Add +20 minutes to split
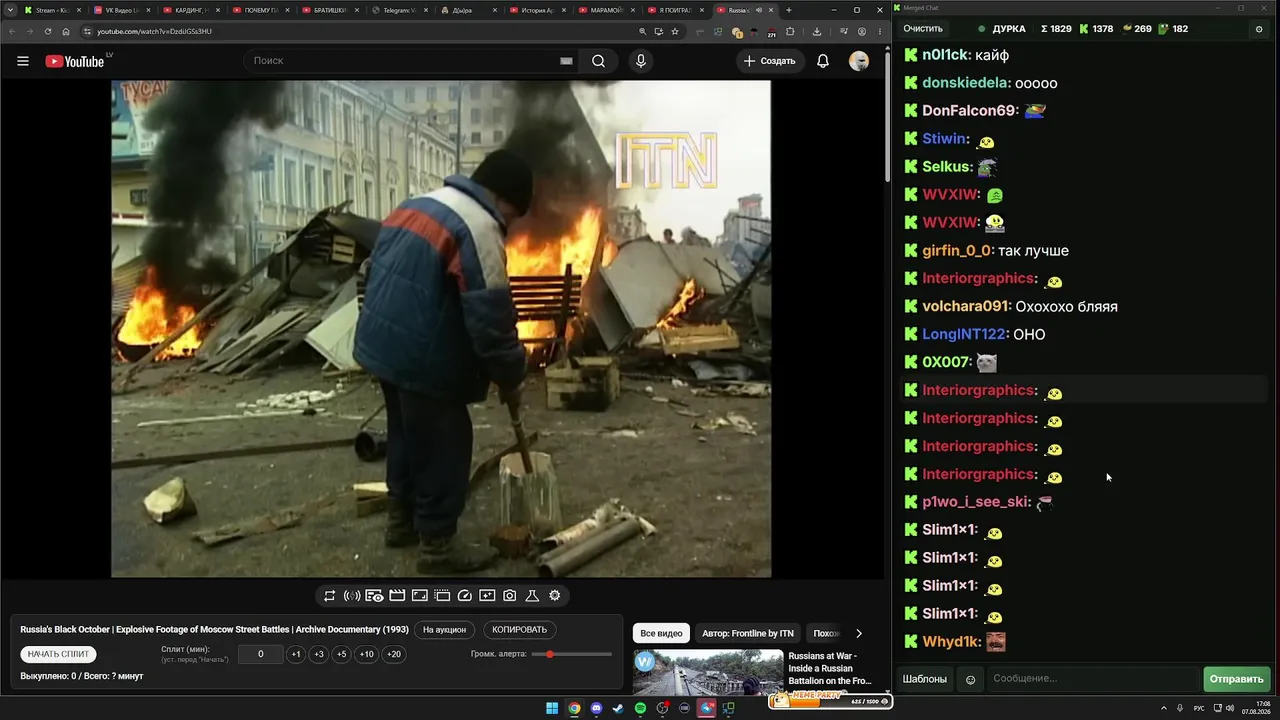Screen dimensions: 1280x720 click(x=394, y=654)
